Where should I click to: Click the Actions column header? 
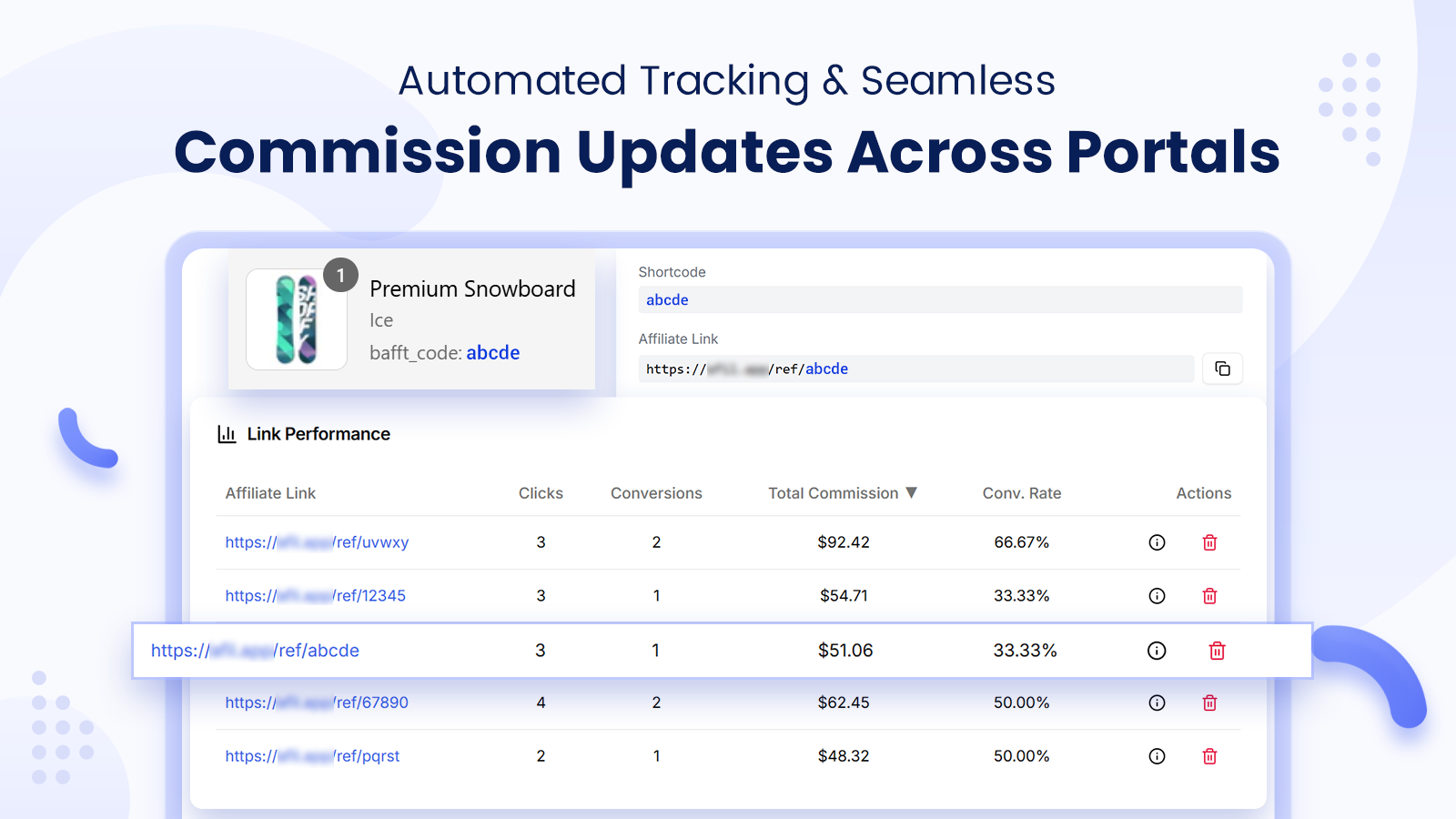pos(1203,493)
